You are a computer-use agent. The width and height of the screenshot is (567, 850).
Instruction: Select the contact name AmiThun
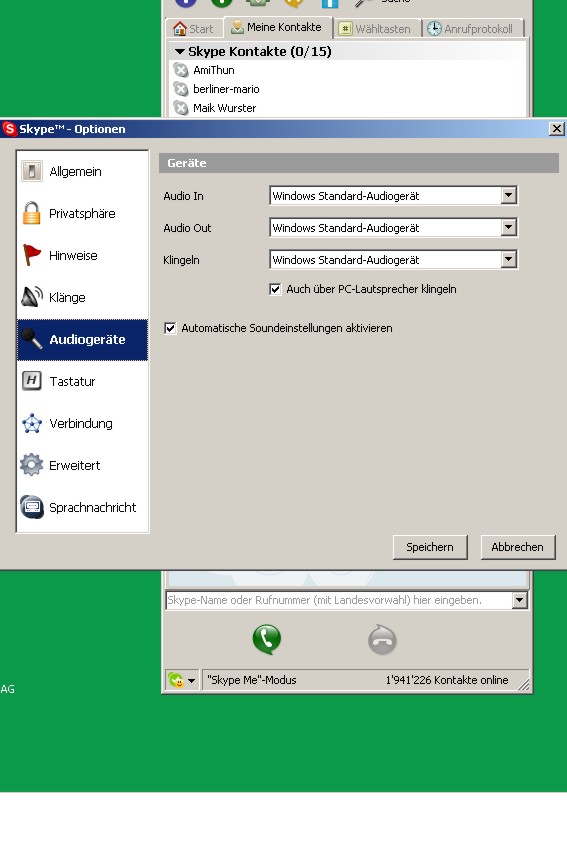(214, 70)
